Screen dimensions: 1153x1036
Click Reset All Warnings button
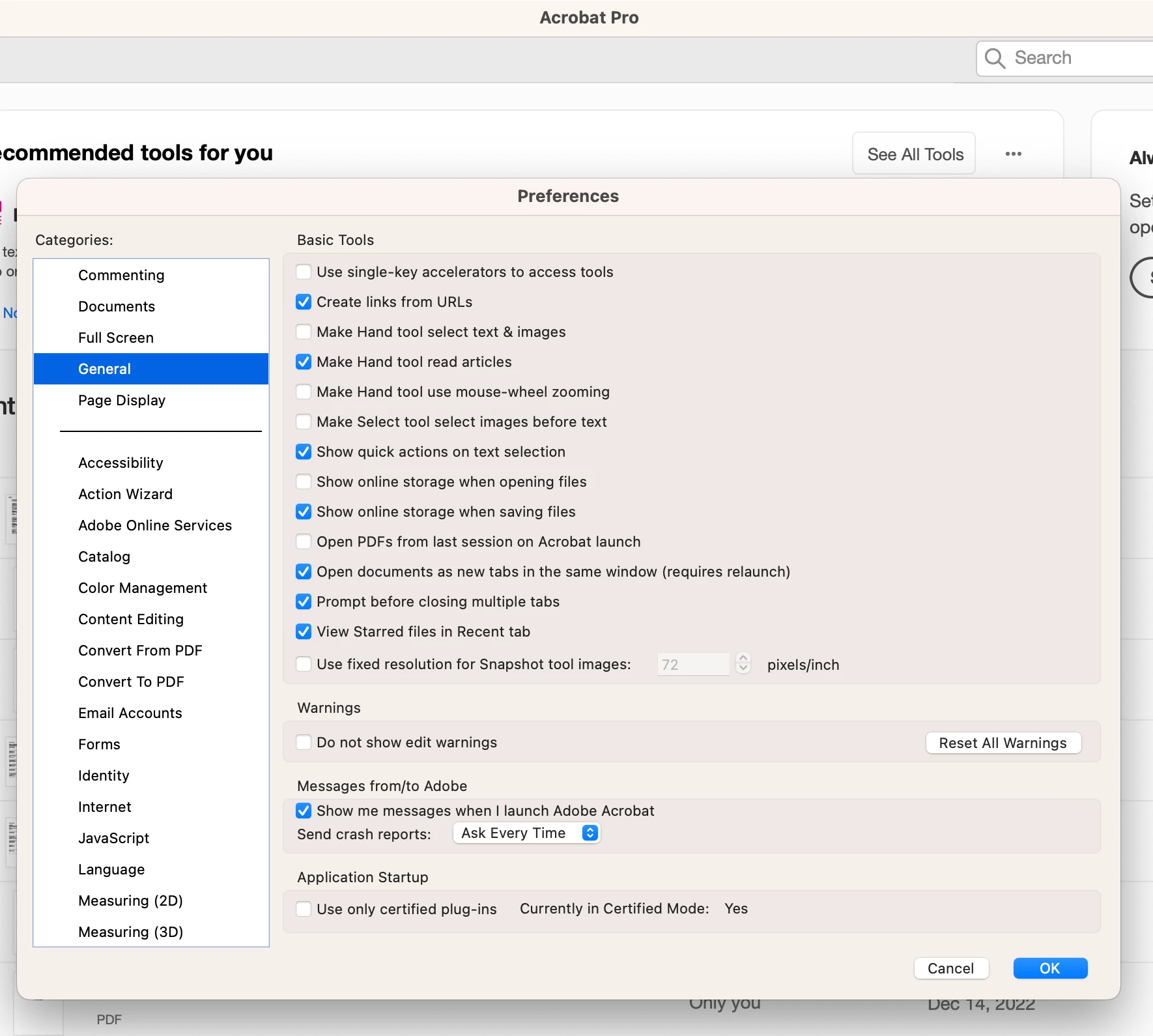(1003, 743)
